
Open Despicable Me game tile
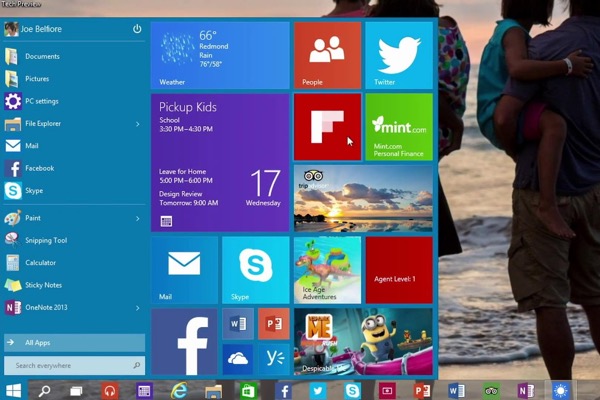coord(363,341)
